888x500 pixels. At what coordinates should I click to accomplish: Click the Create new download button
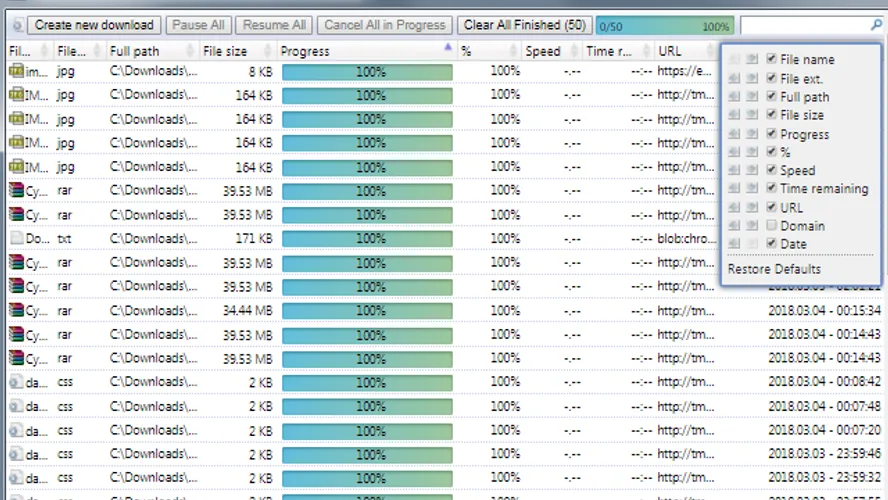(94, 25)
